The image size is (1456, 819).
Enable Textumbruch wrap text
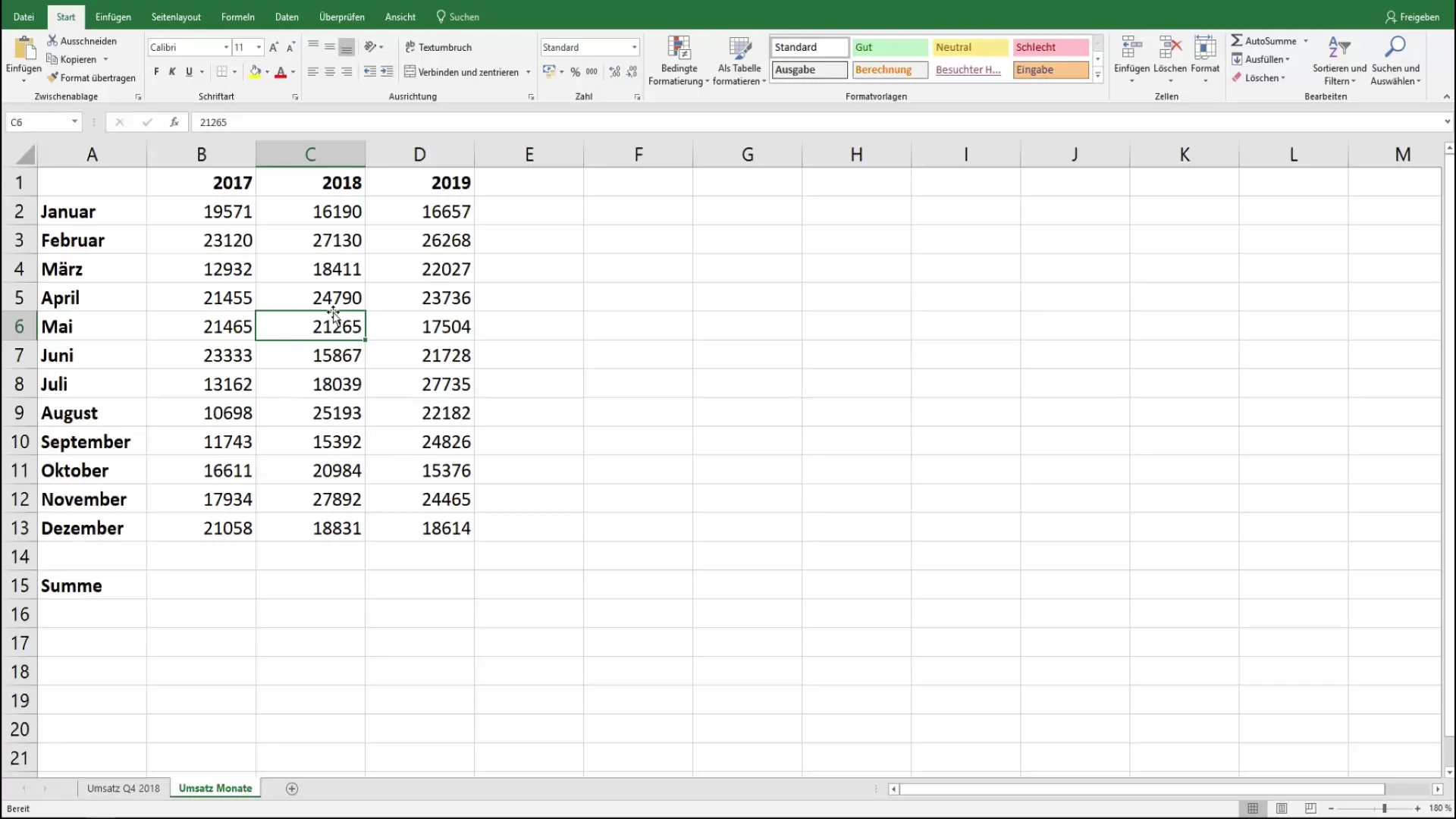pyautogui.click(x=438, y=47)
